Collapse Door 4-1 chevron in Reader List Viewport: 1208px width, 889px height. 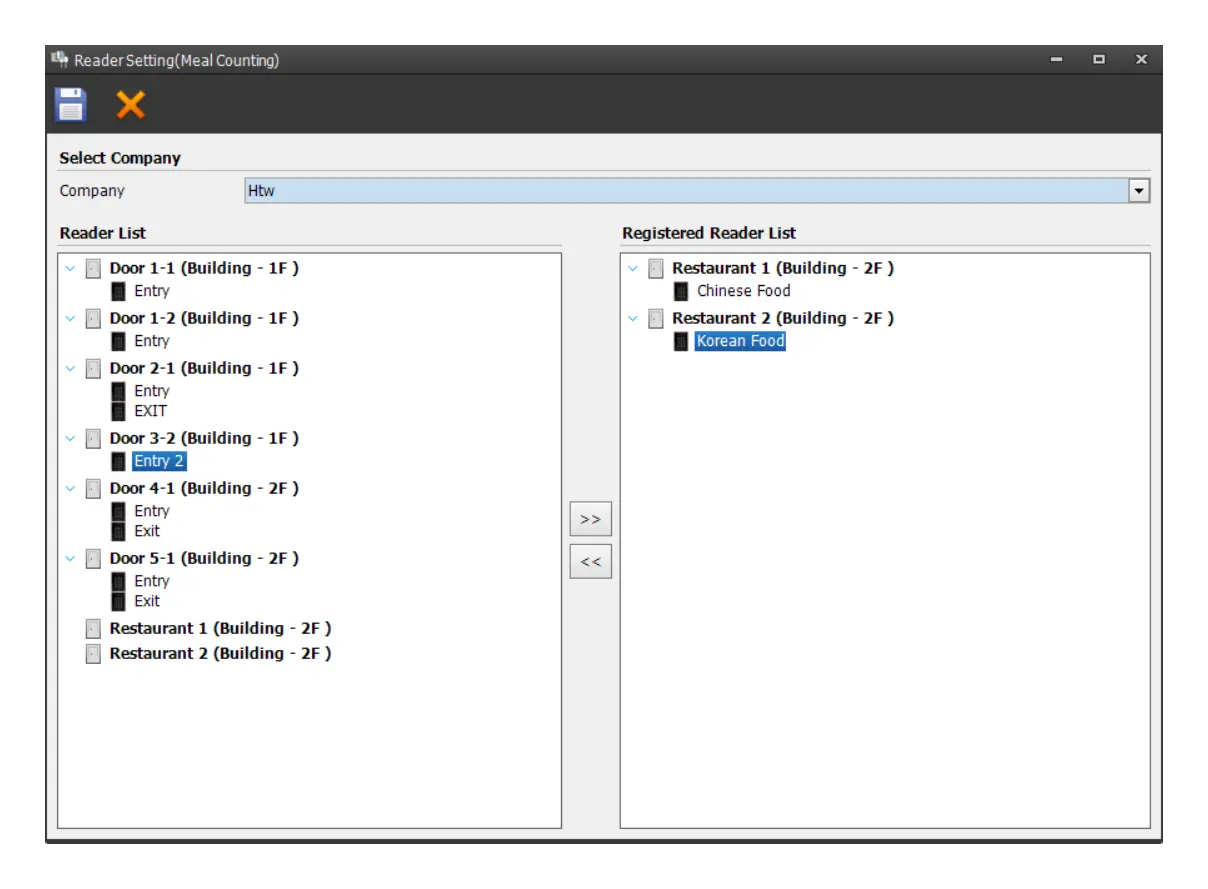point(70,488)
